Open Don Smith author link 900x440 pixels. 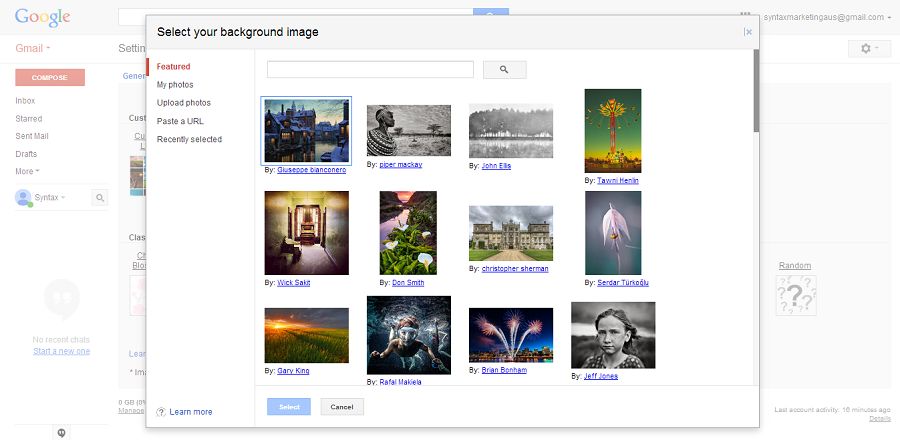click(x=408, y=283)
